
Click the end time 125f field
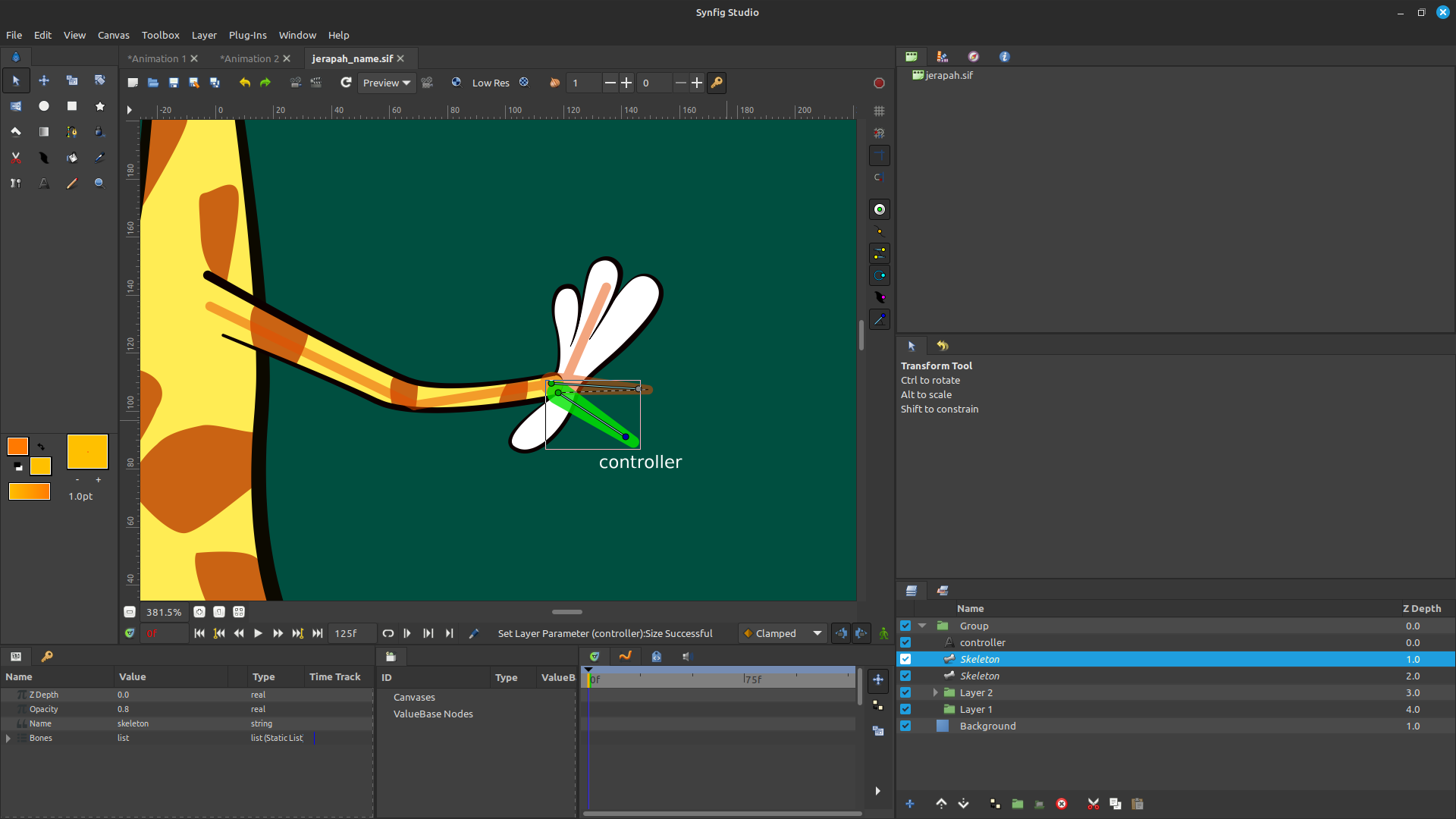pos(352,633)
